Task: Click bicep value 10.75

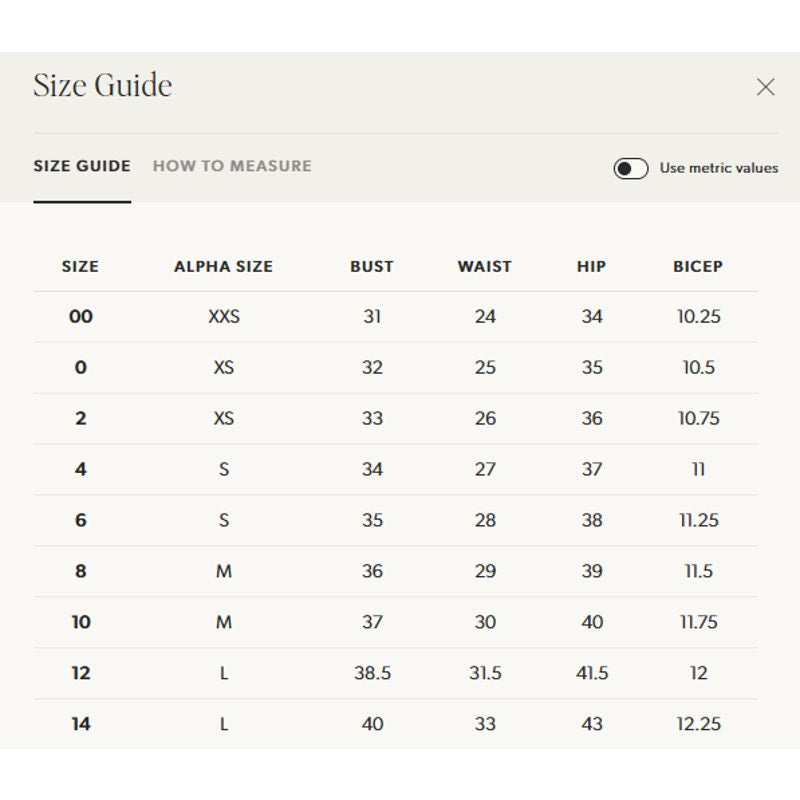Action: coord(698,418)
